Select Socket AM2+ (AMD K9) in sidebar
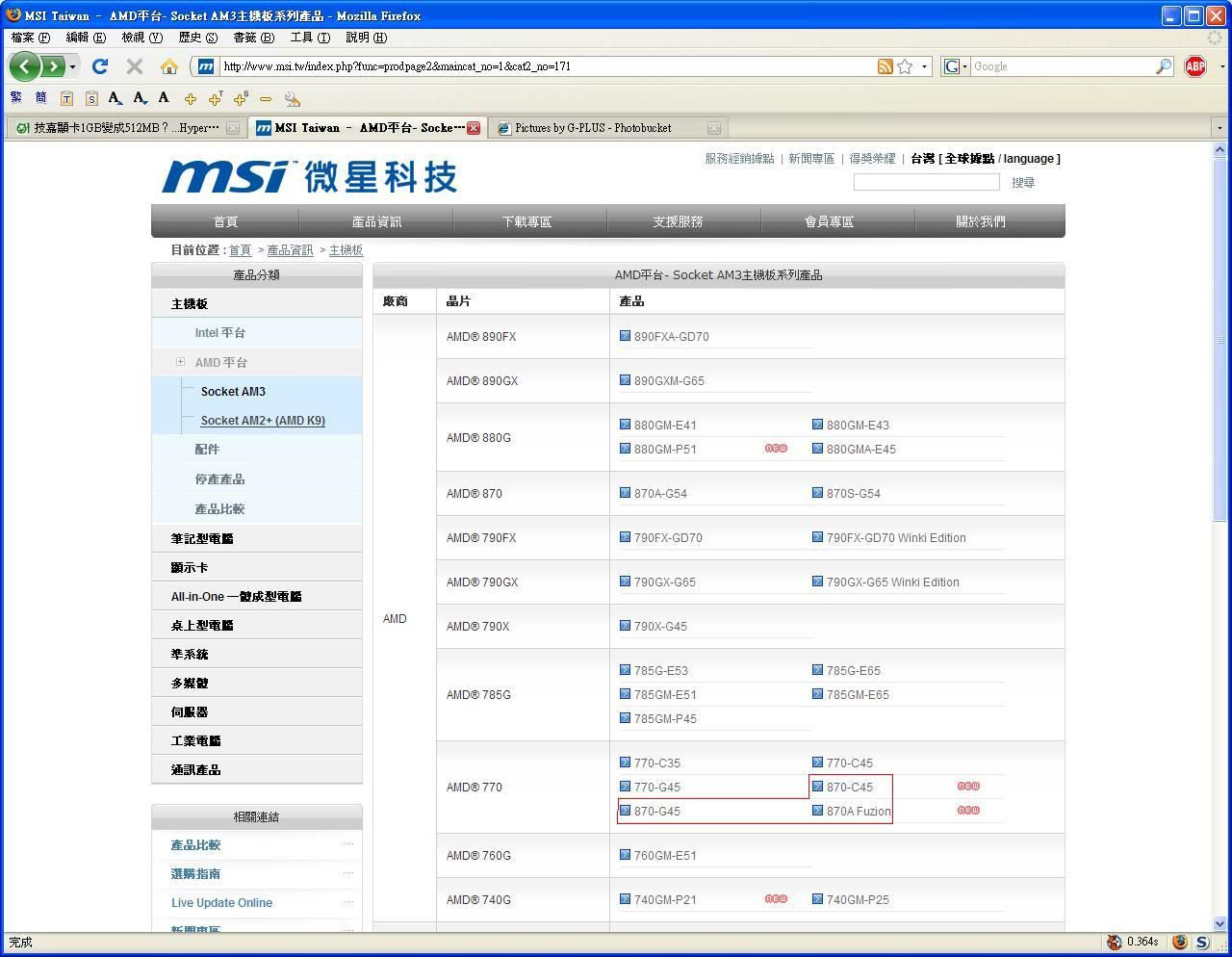 pyautogui.click(x=263, y=421)
